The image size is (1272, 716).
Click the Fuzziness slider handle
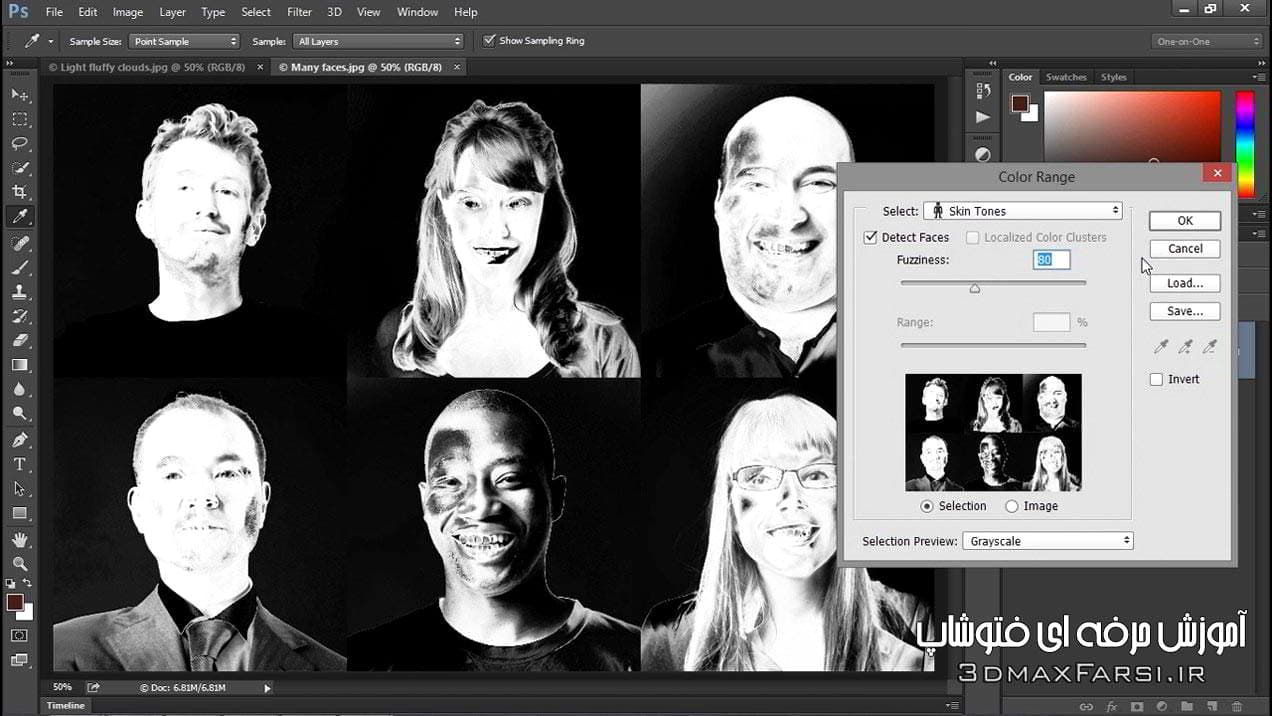tap(975, 288)
